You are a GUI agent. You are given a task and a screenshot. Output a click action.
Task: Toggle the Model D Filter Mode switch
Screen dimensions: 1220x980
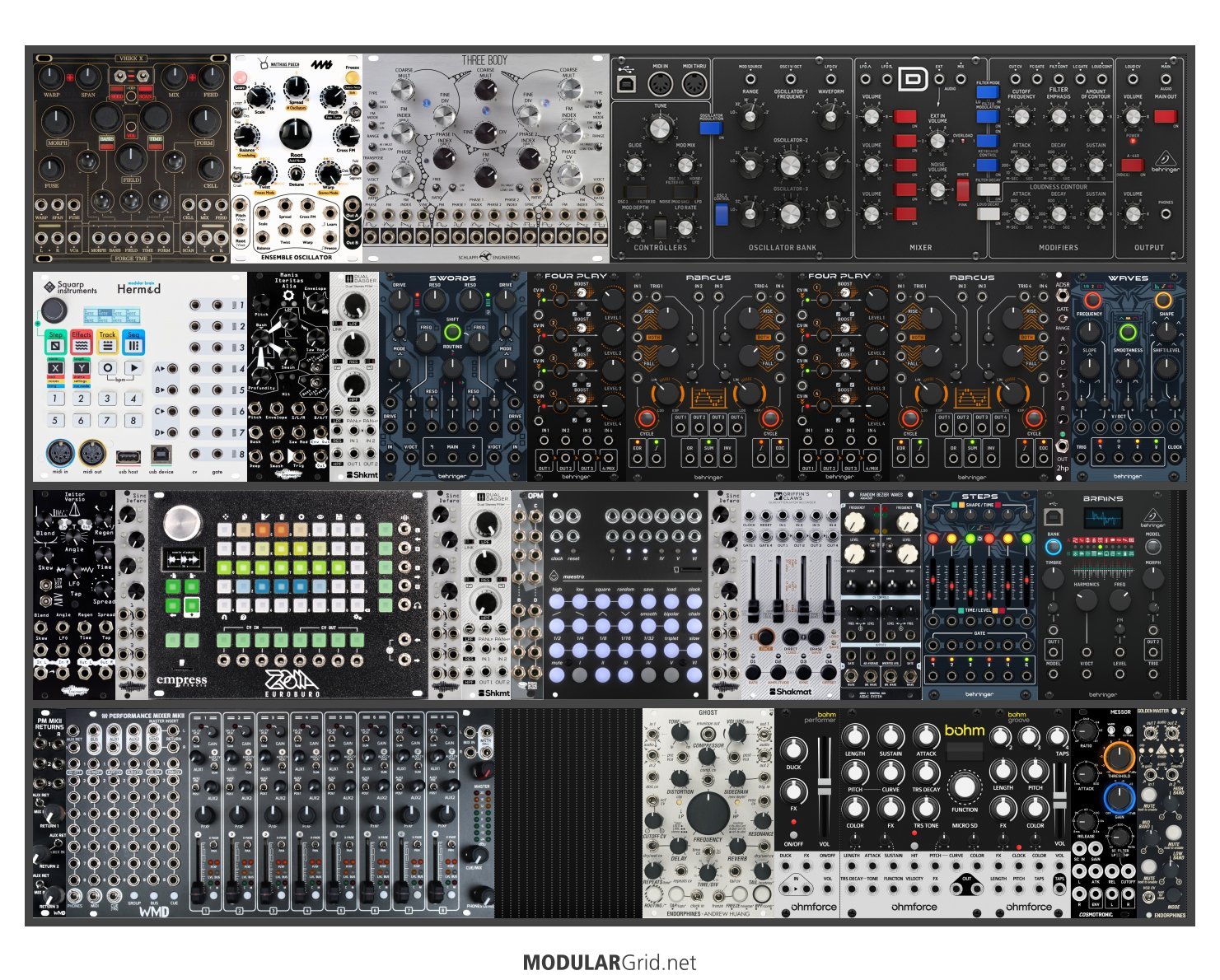pyautogui.click(x=988, y=92)
